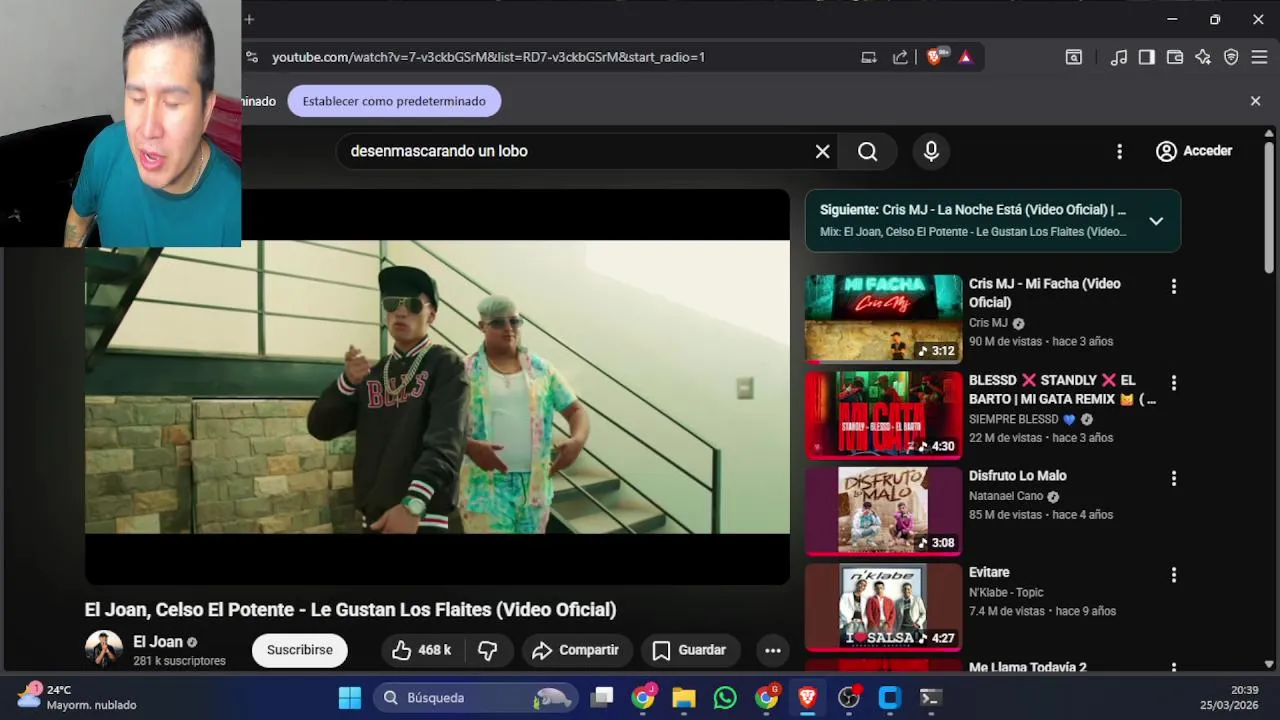The width and height of the screenshot is (1280, 720).
Task: Click the share page icon in the address bar
Action: click(900, 57)
